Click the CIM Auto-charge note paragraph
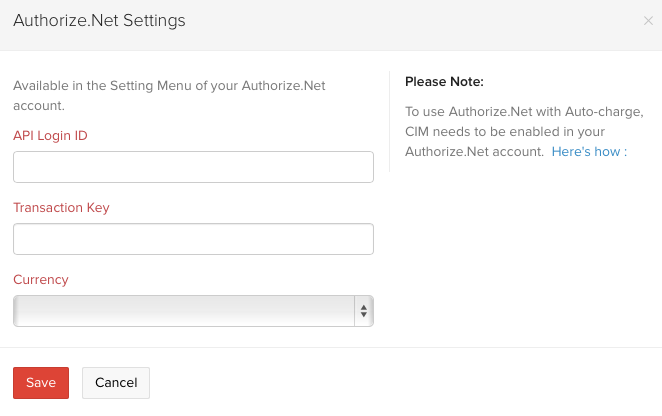The height and width of the screenshot is (416, 662). [x=515, y=131]
